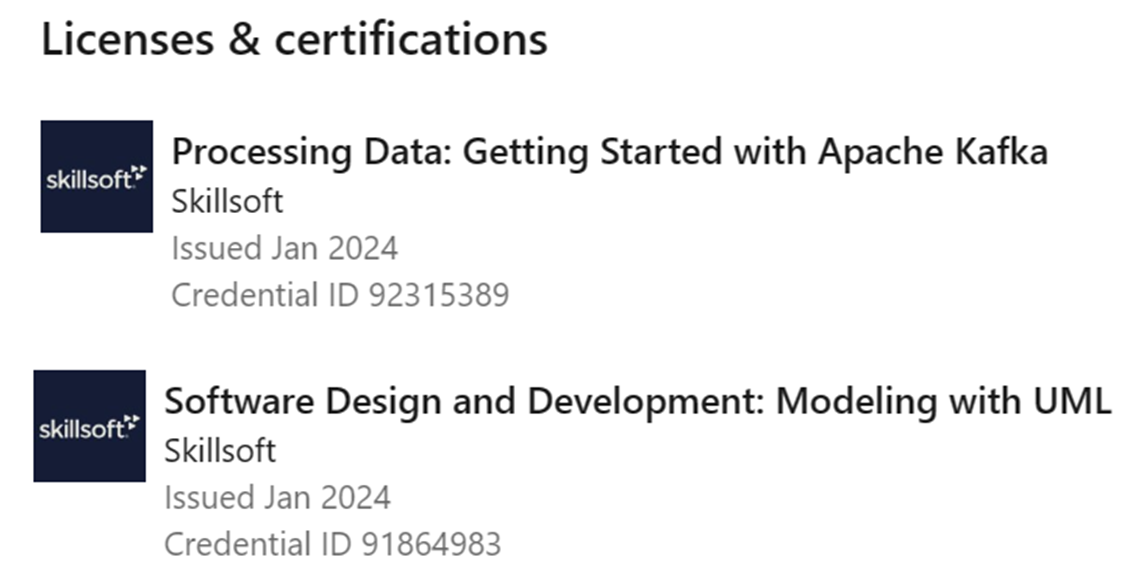This screenshot has width=1130, height=571.
Task: Open Software Design and Development: Modeling with UML
Action: [637, 401]
